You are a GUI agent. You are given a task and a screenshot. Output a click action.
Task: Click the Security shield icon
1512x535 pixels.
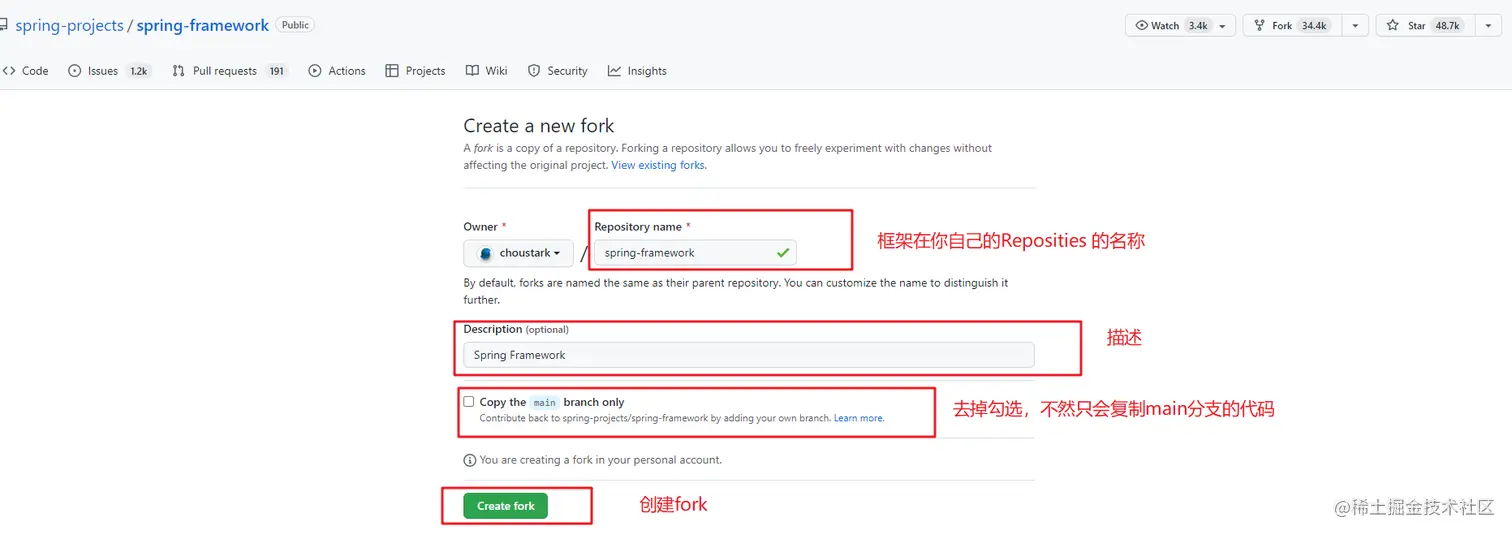pyautogui.click(x=534, y=71)
